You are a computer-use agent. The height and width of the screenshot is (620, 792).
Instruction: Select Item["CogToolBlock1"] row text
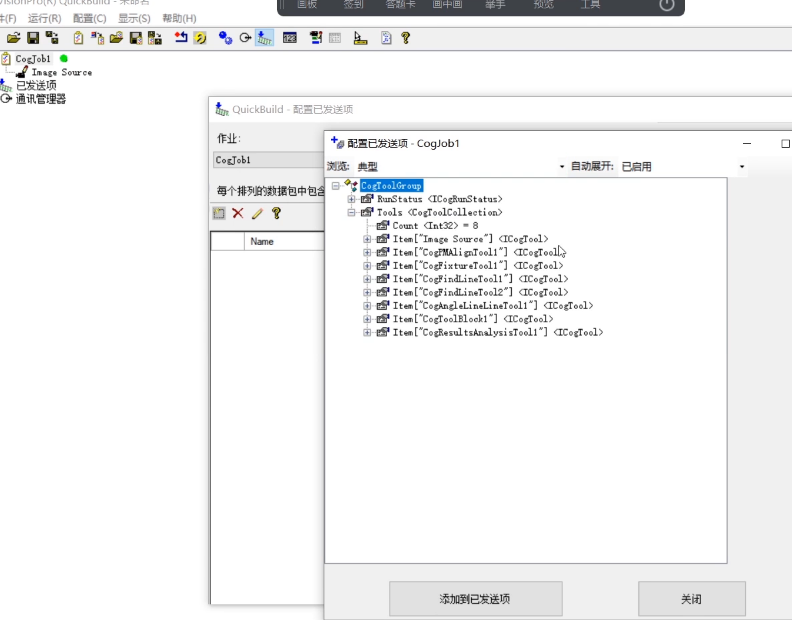473,319
